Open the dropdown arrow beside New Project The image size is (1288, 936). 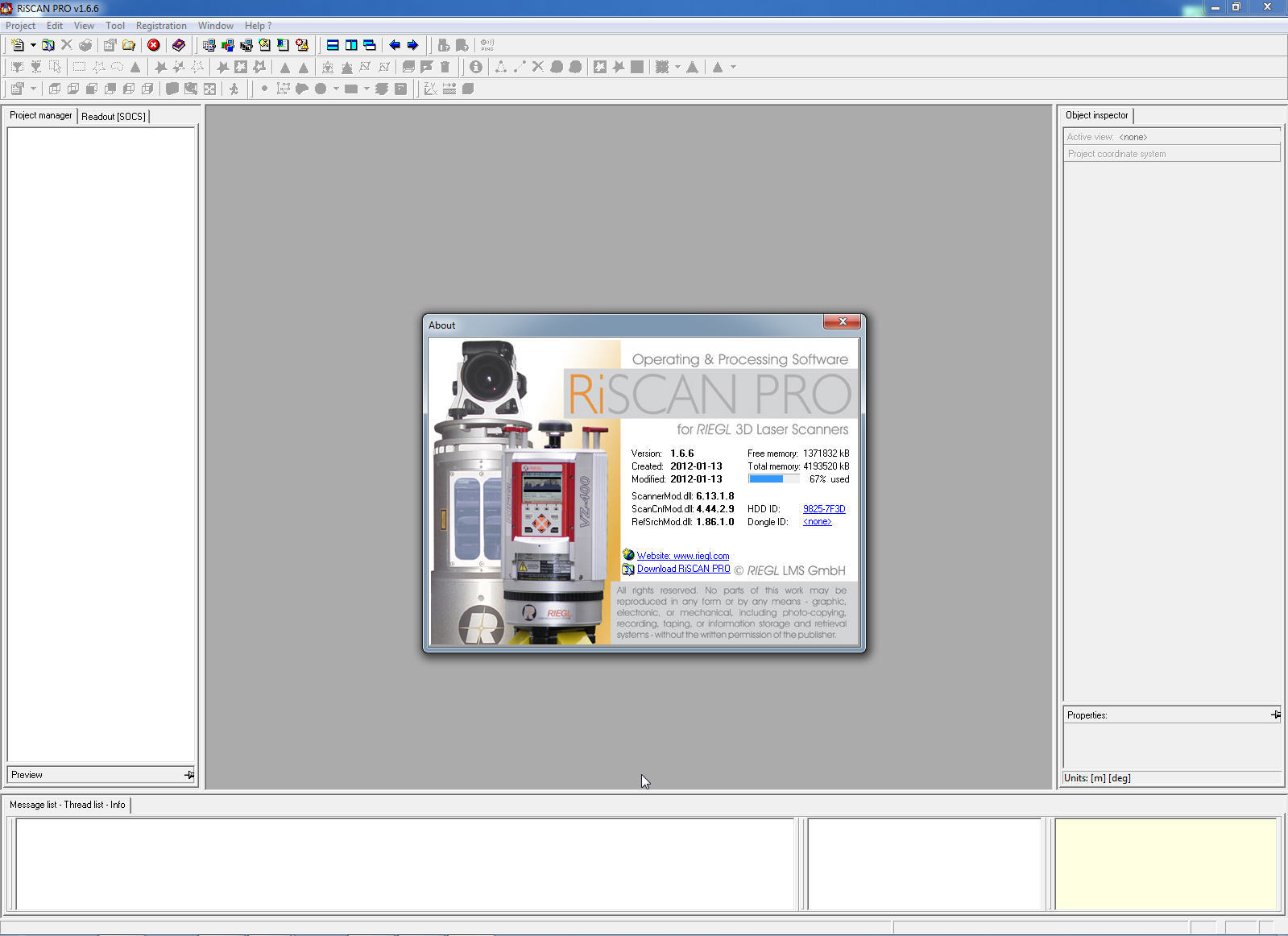pos(33,45)
